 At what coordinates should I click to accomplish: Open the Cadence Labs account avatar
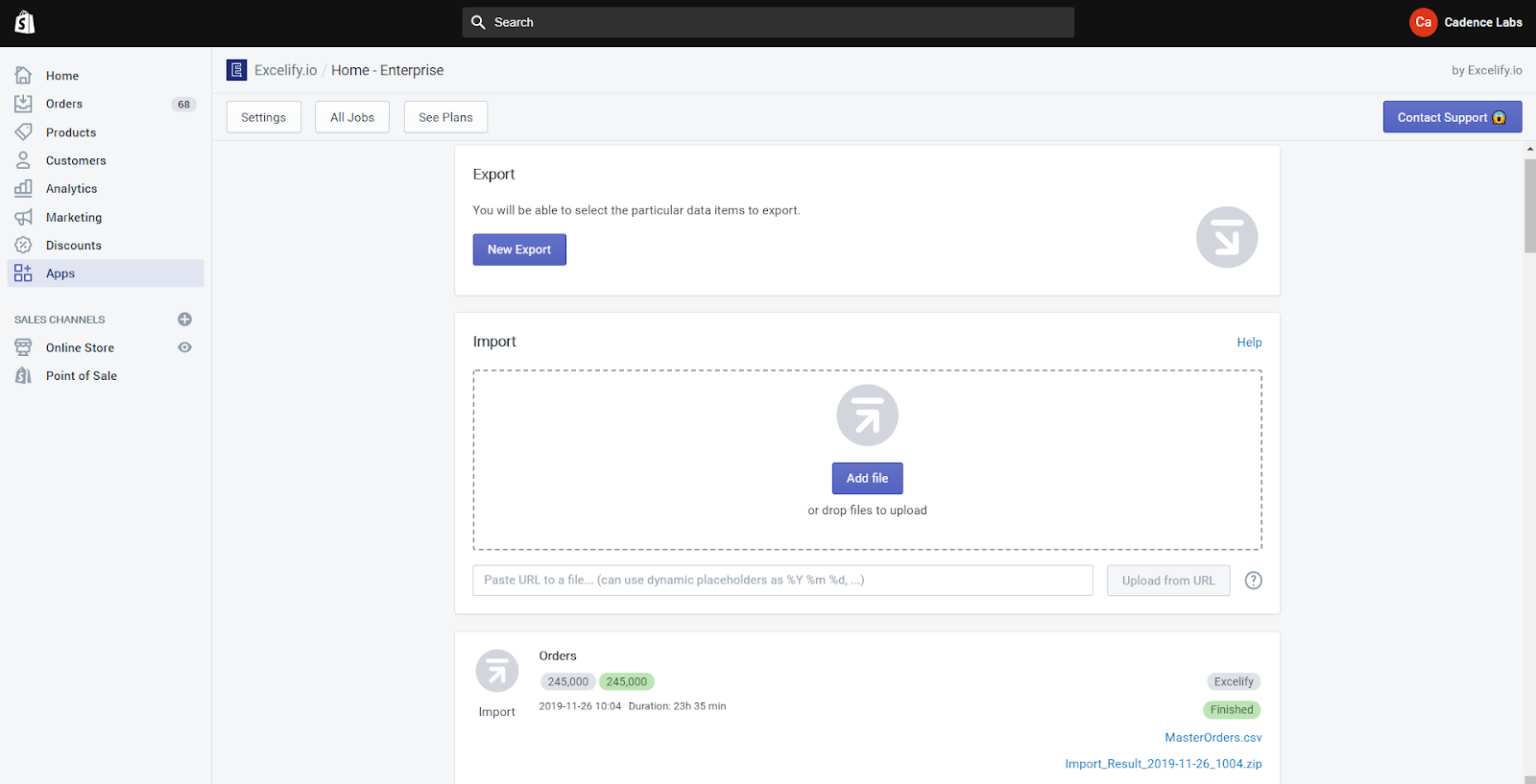click(x=1423, y=22)
